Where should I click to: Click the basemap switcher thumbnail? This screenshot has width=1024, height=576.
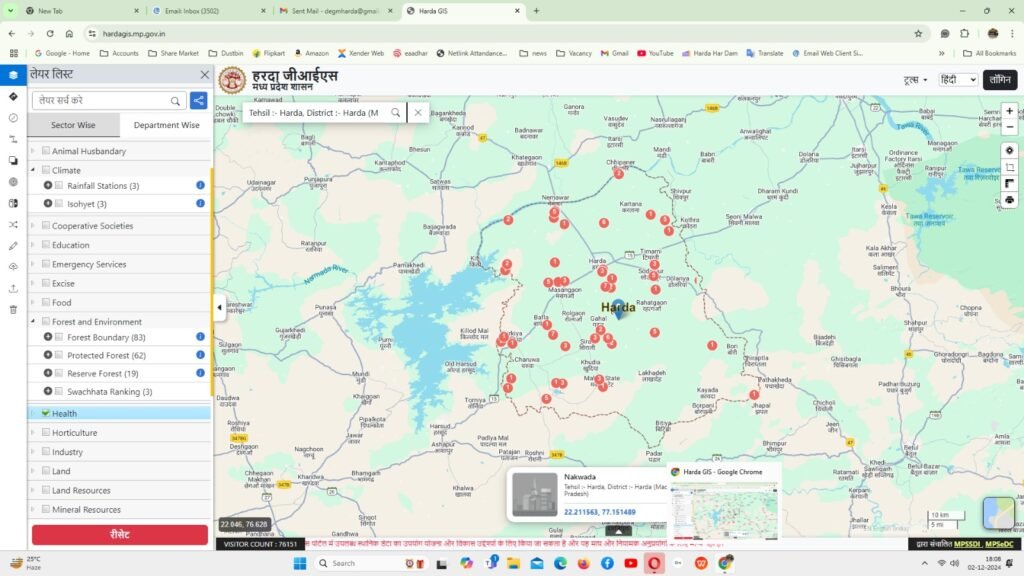tap(998, 513)
